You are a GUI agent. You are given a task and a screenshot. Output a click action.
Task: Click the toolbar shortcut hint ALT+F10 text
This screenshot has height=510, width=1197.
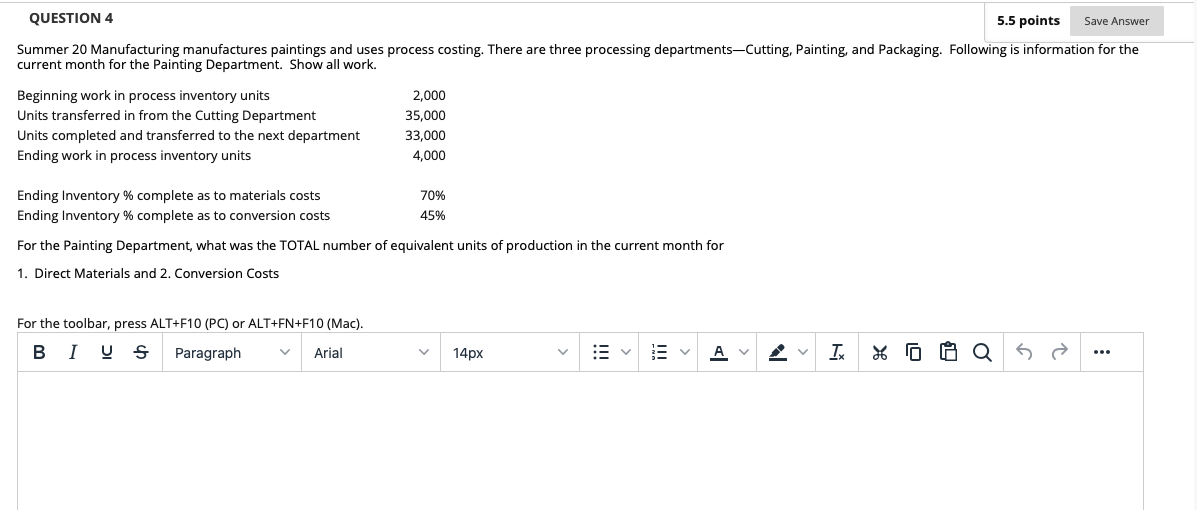[x=190, y=324]
